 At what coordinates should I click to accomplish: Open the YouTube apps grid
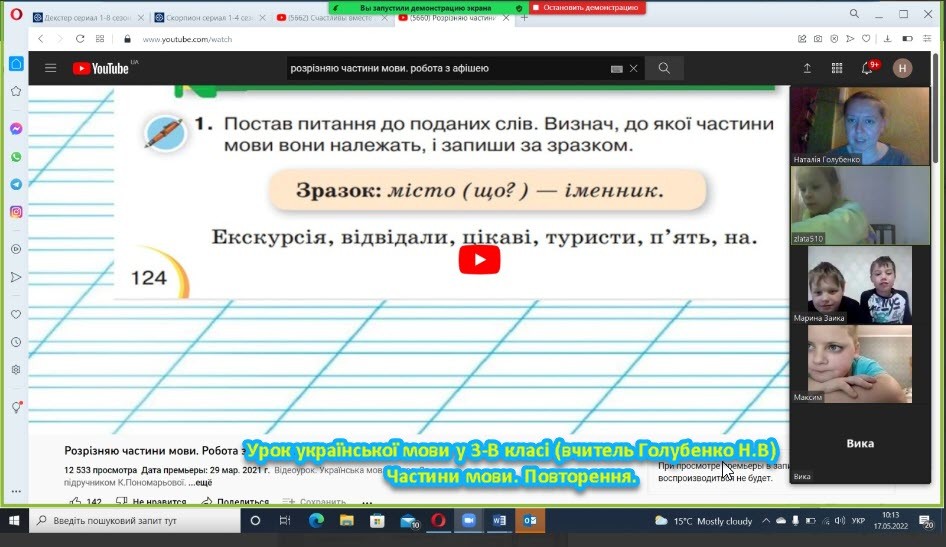click(837, 68)
